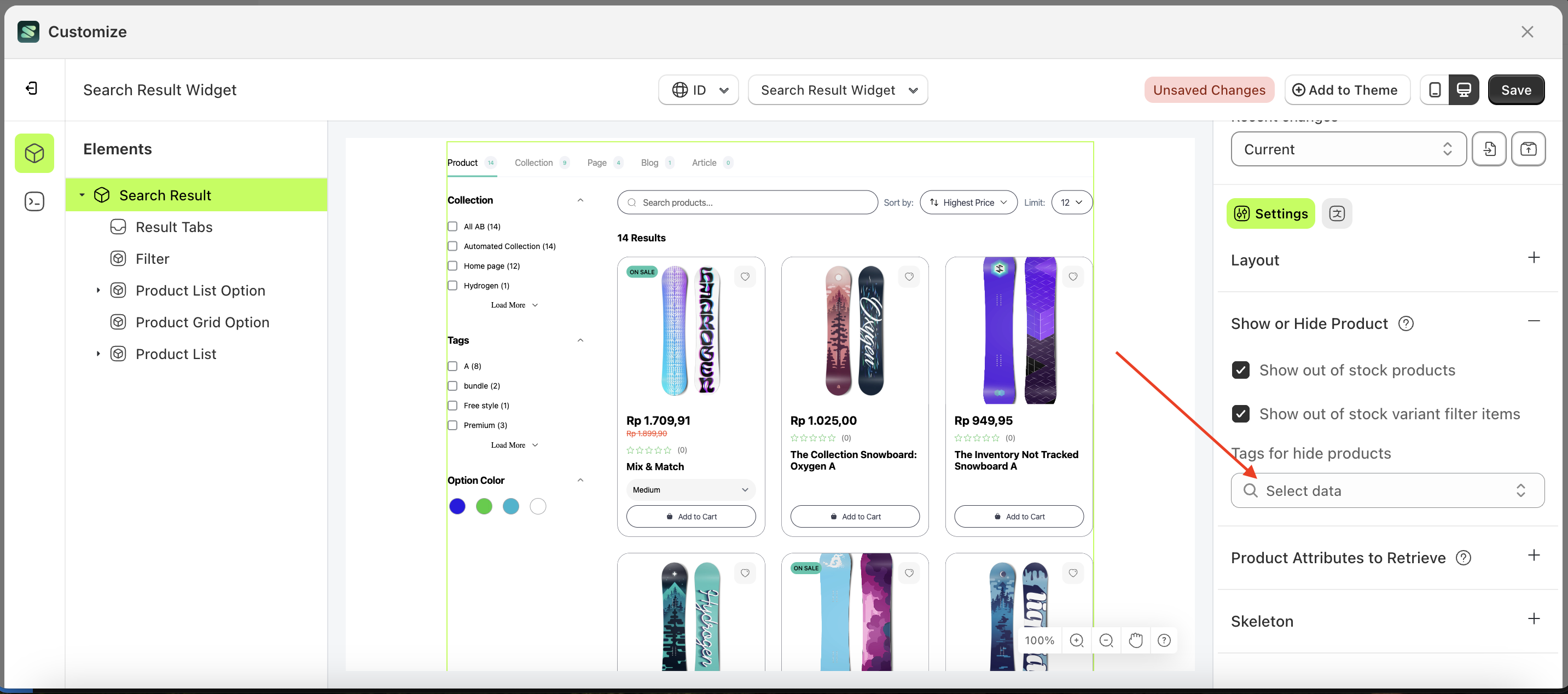The height and width of the screenshot is (694, 1568).
Task: Open the console panel icon below Elements
Action: point(34,201)
